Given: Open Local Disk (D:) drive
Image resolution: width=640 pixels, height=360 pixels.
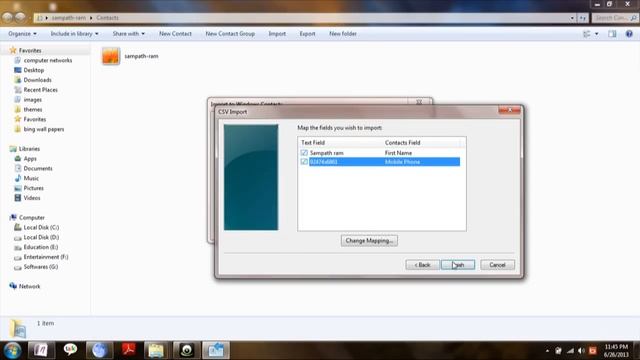Looking at the screenshot, I should click(41, 237).
